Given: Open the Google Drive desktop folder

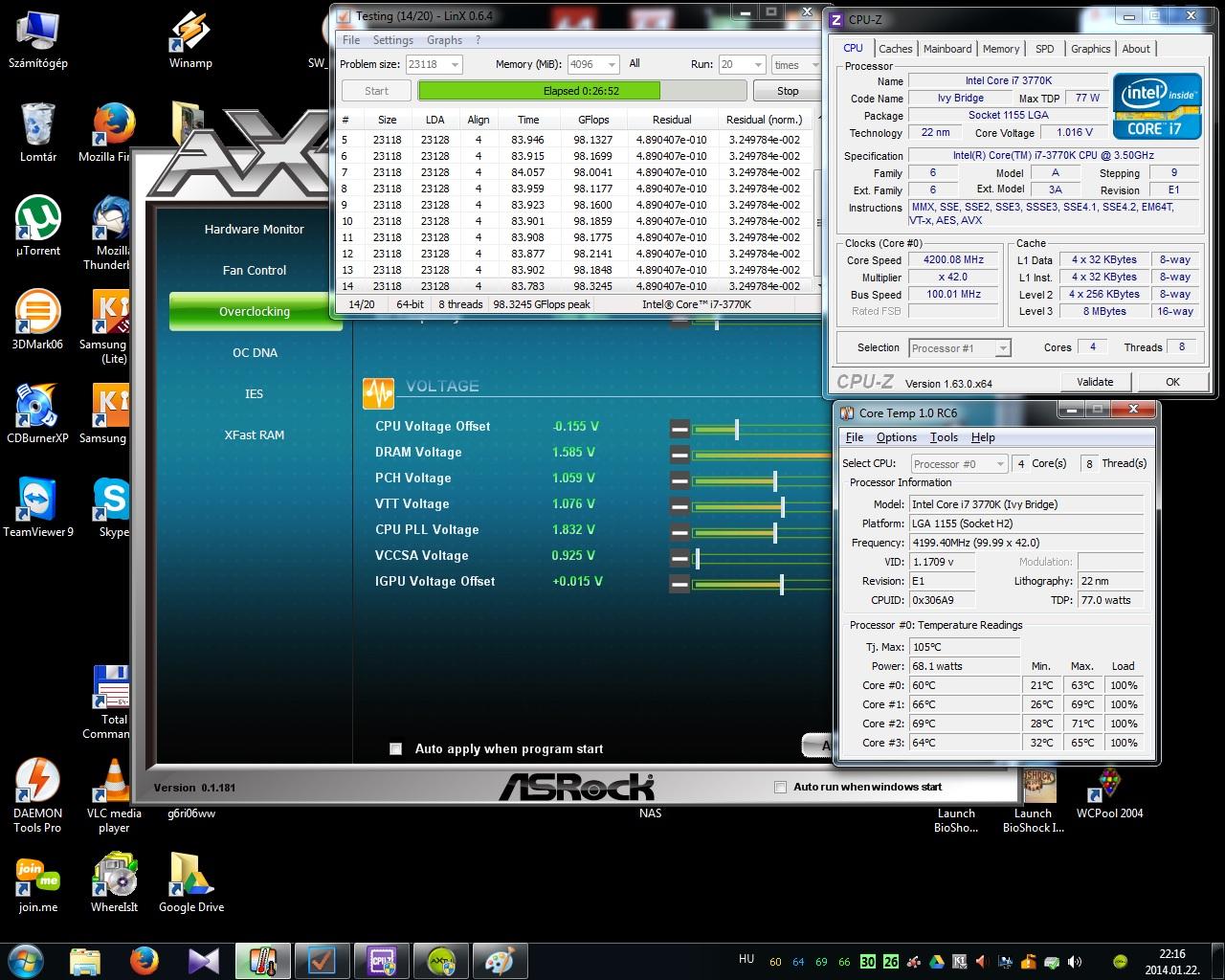Looking at the screenshot, I should pyautogui.click(x=191, y=882).
